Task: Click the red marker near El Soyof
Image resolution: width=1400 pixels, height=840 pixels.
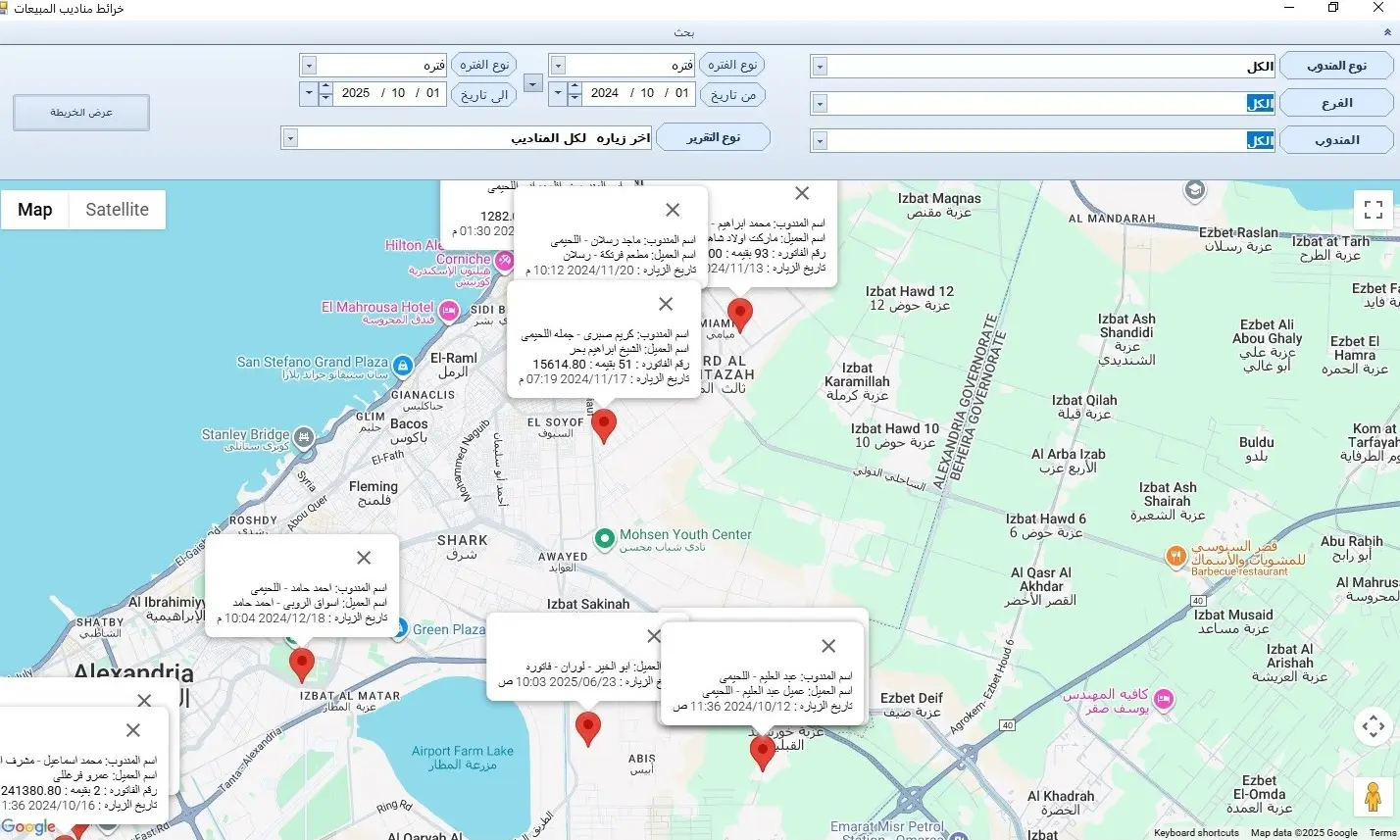Action: [x=604, y=426]
